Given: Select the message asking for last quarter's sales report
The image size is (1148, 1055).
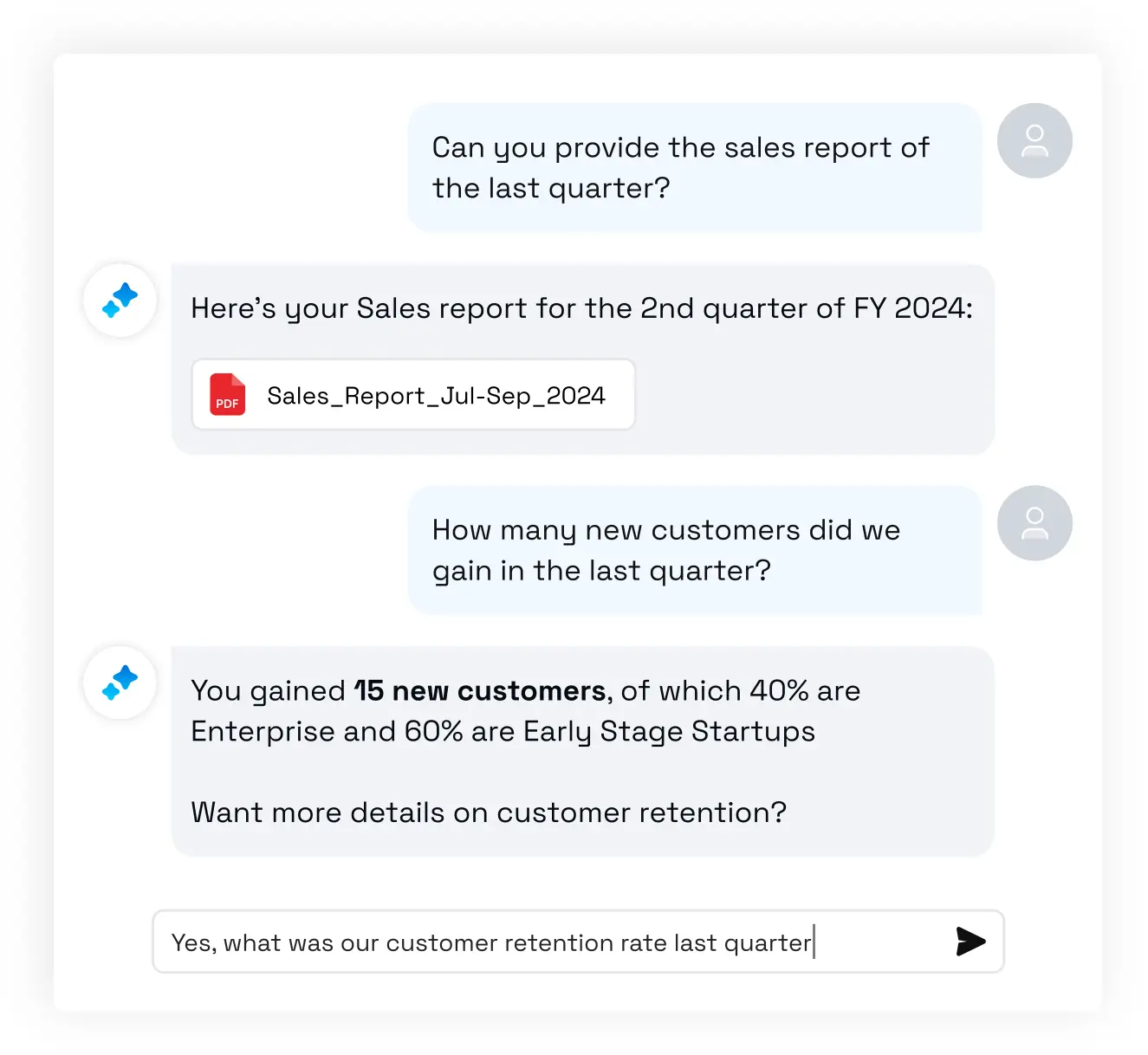Looking at the screenshot, I should (x=695, y=167).
